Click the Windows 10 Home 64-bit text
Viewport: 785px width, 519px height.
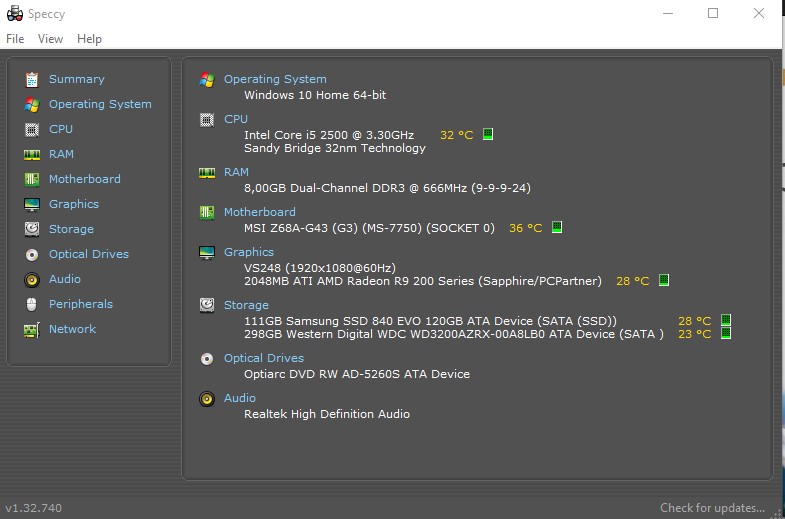(315, 95)
